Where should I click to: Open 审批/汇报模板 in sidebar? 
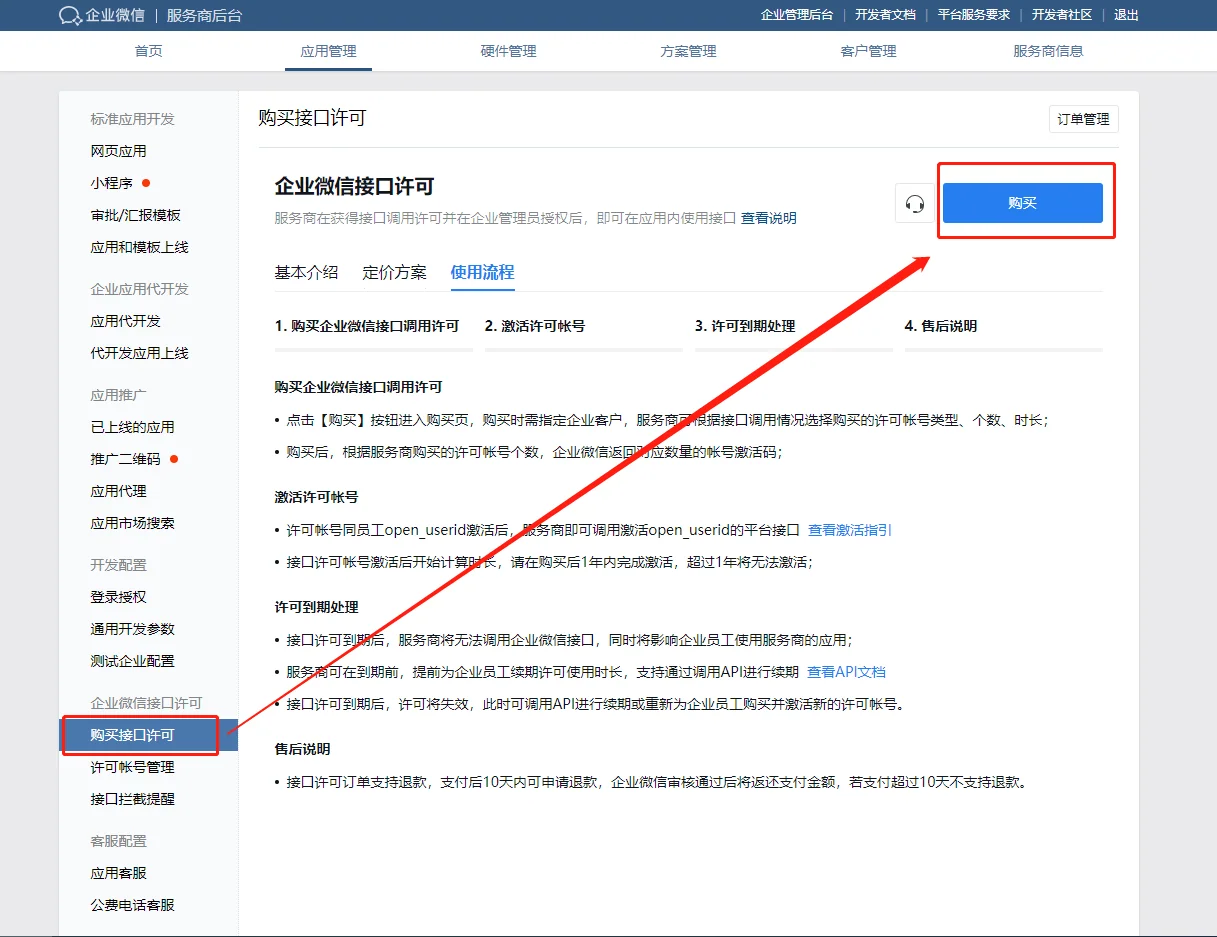pos(135,215)
